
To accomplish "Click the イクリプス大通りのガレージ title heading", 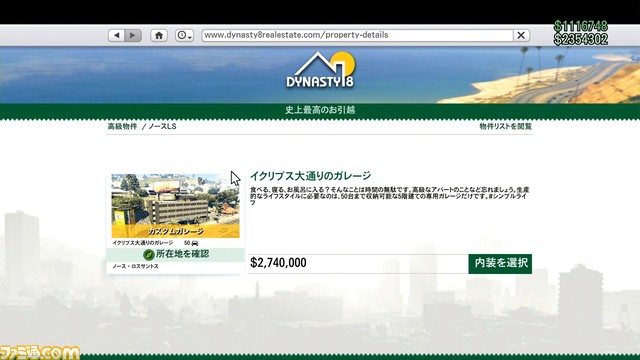I will [310, 176].
